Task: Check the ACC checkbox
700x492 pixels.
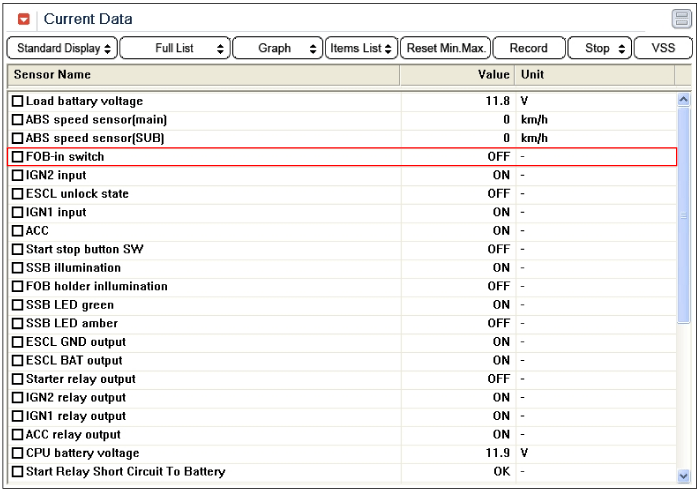Action: (17, 231)
